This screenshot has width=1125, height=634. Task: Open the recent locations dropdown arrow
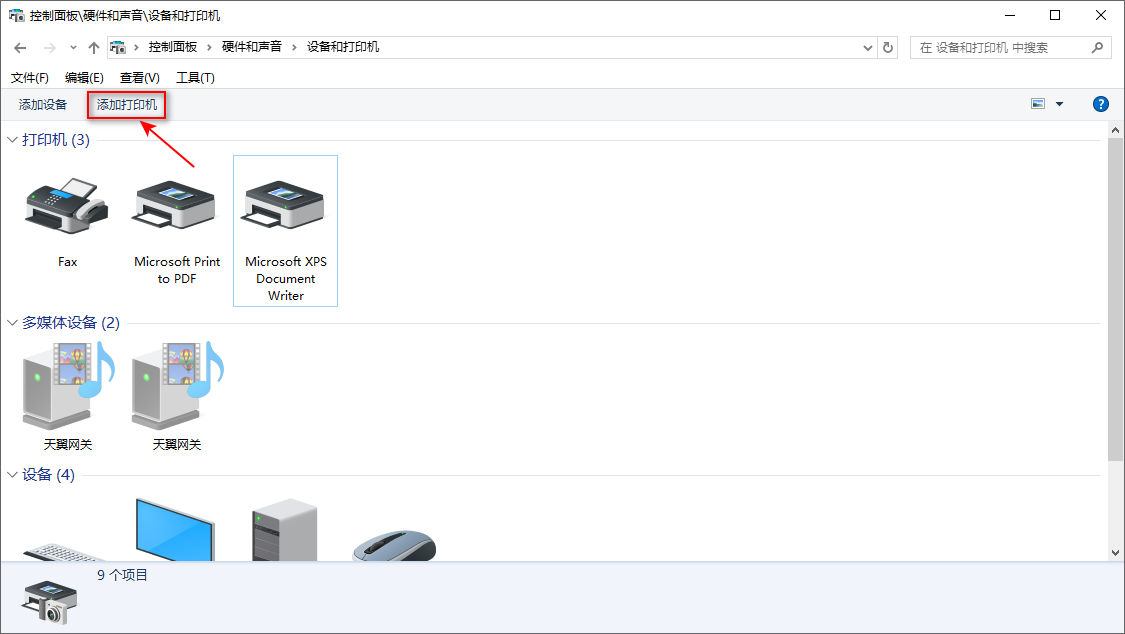pyautogui.click(x=72, y=47)
